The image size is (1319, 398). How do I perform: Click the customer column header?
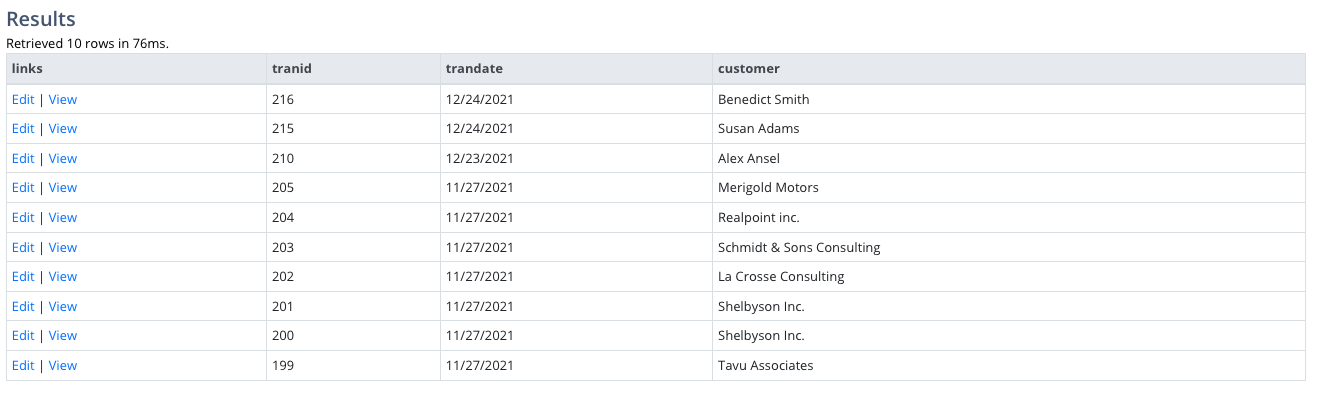point(1009,69)
